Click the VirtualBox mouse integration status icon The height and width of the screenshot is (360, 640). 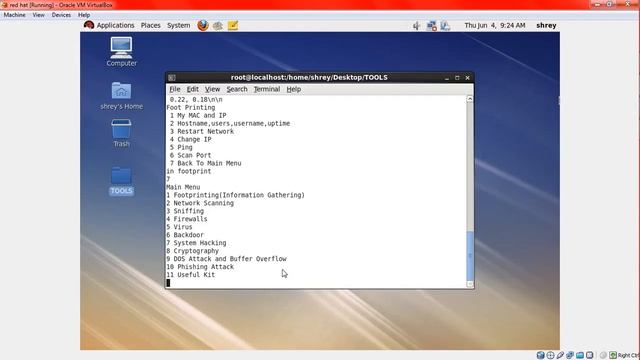click(x=603, y=355)
